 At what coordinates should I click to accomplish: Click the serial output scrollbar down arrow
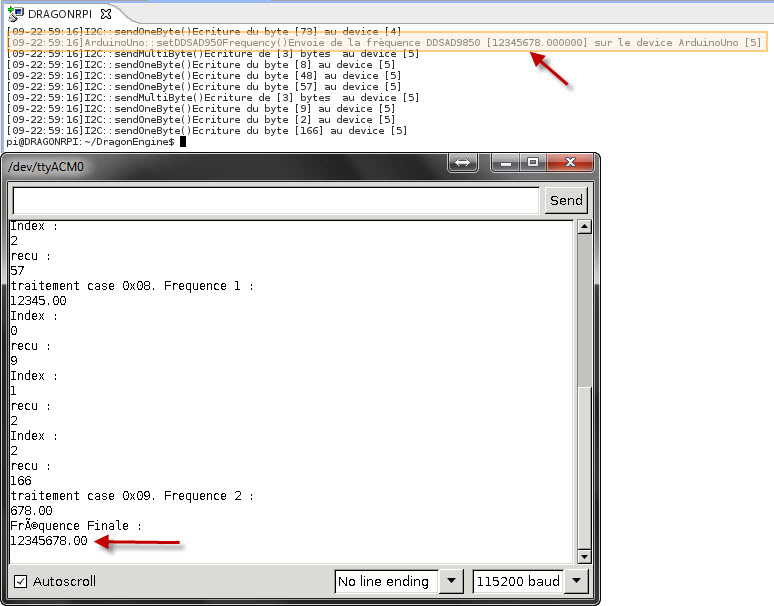coord(584,557)
